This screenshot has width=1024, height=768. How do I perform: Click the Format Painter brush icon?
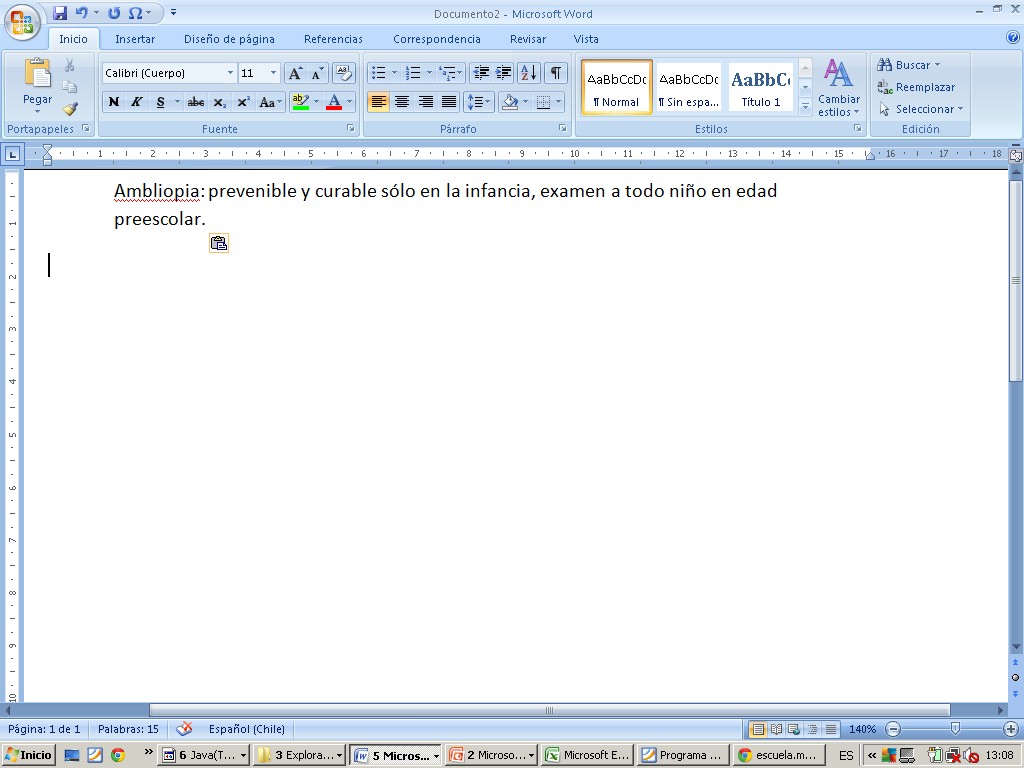pyautogui.click(x=70, y=109)
